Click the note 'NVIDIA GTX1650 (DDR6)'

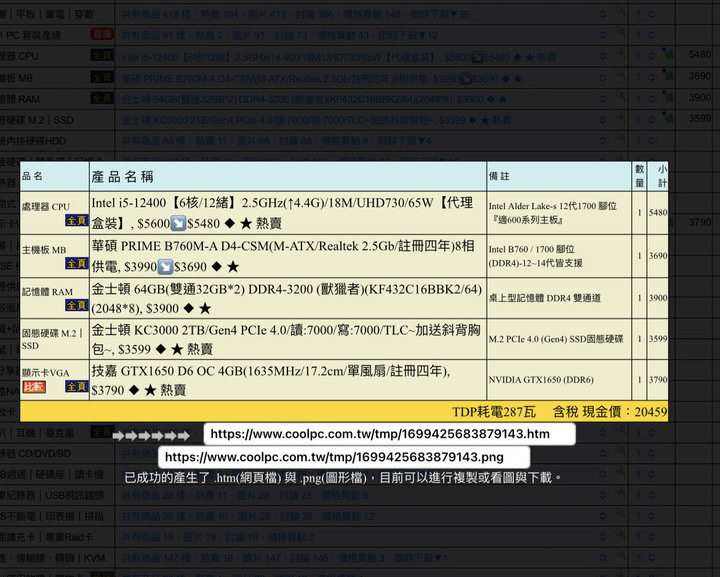[541, 380]
